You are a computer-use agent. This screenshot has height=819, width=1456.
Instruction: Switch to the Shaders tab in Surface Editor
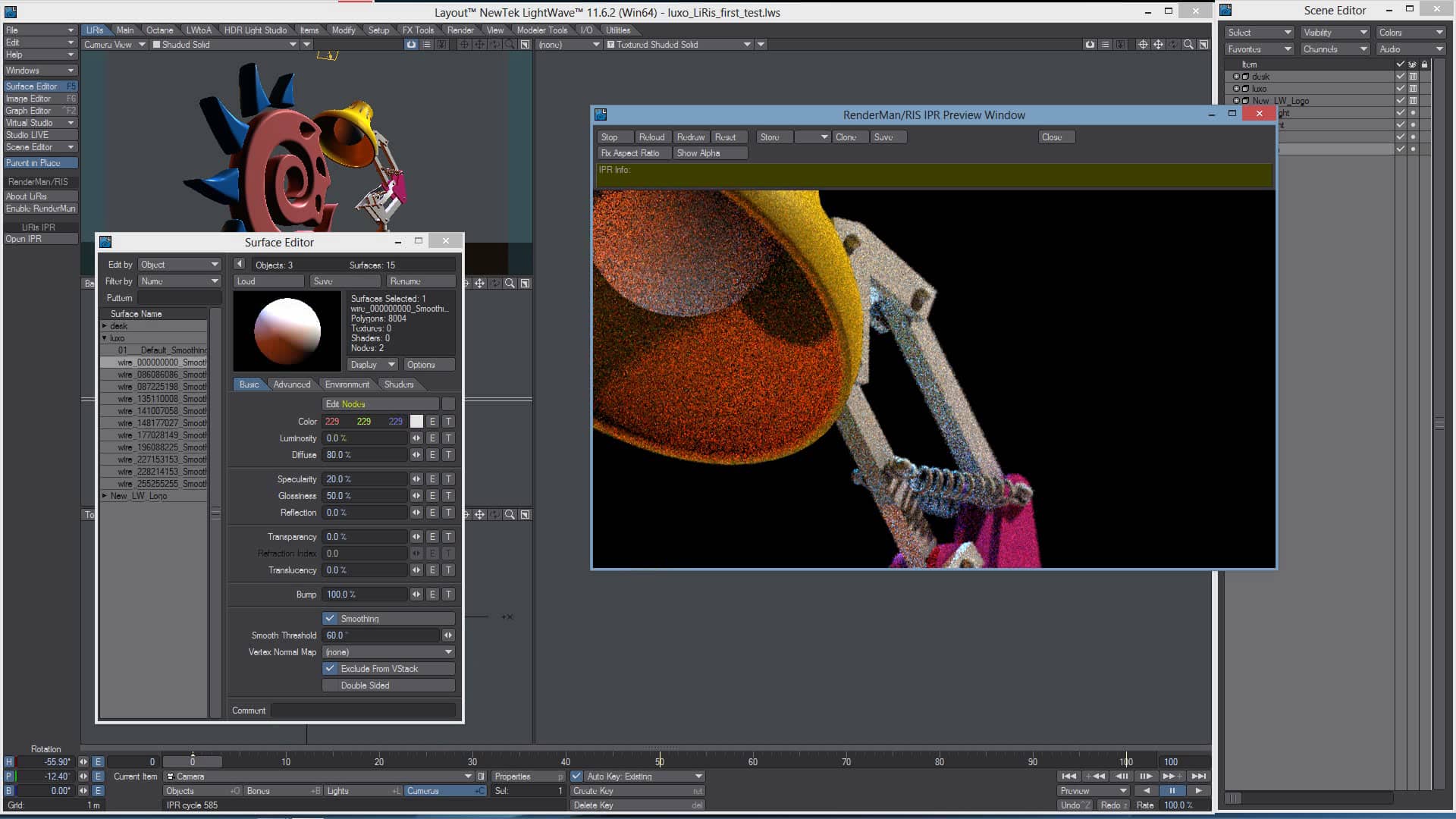[400, 384]
